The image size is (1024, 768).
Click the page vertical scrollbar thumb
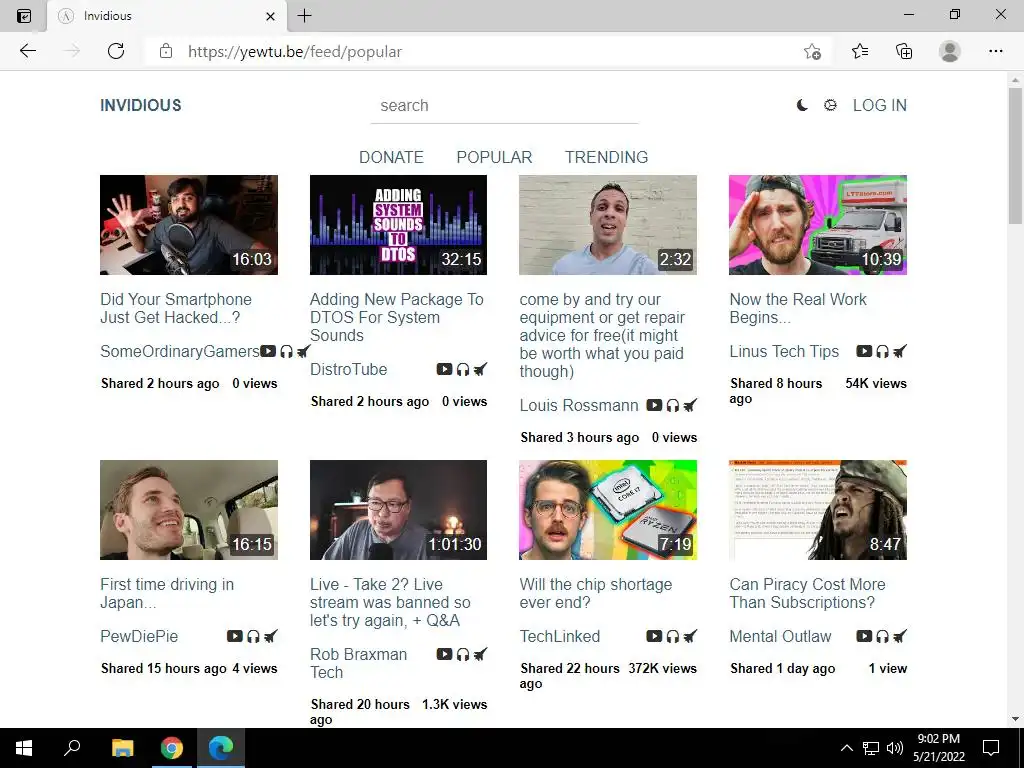point(1016,155)
